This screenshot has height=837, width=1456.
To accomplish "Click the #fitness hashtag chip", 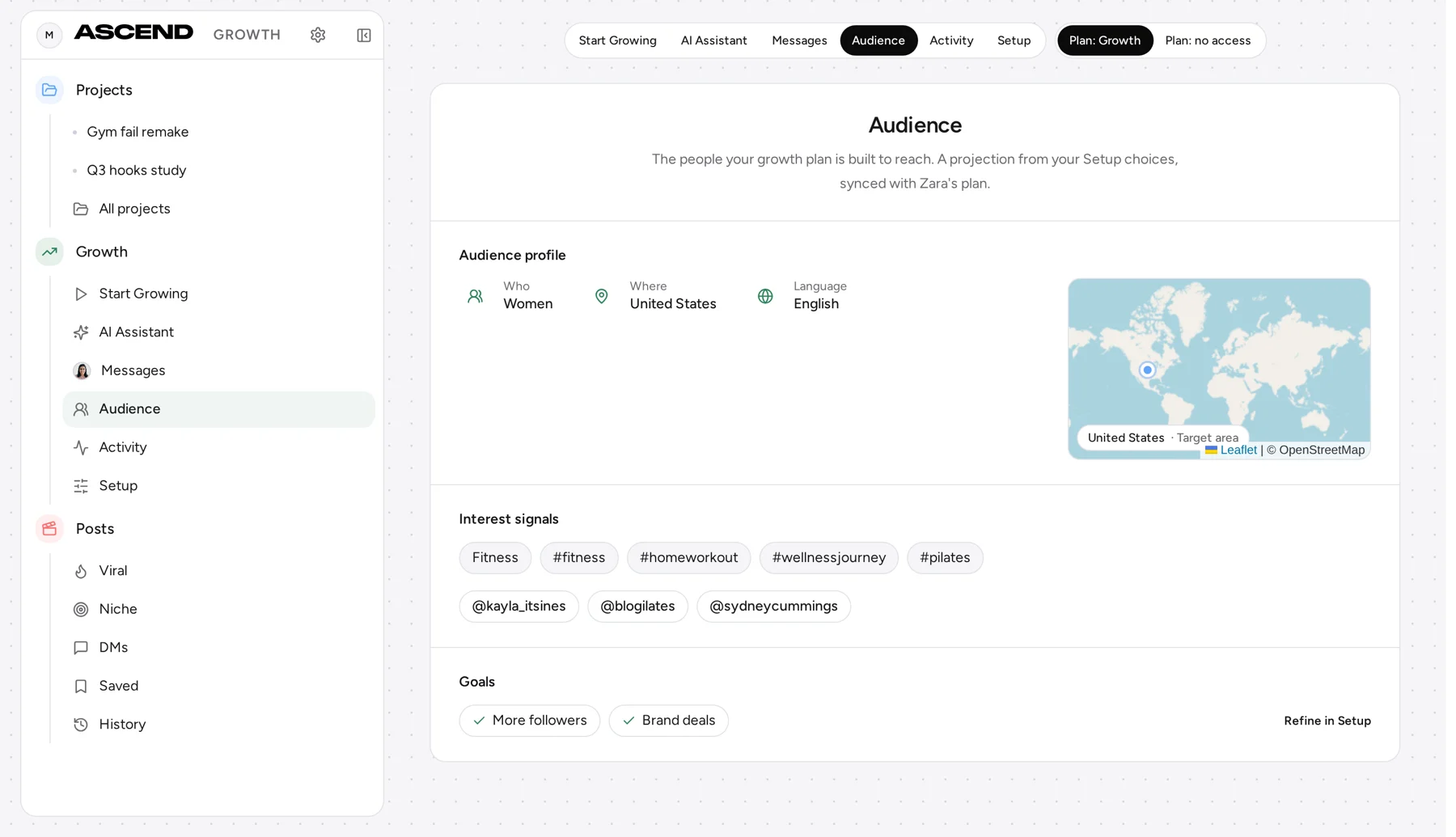I will coord(579,558).
